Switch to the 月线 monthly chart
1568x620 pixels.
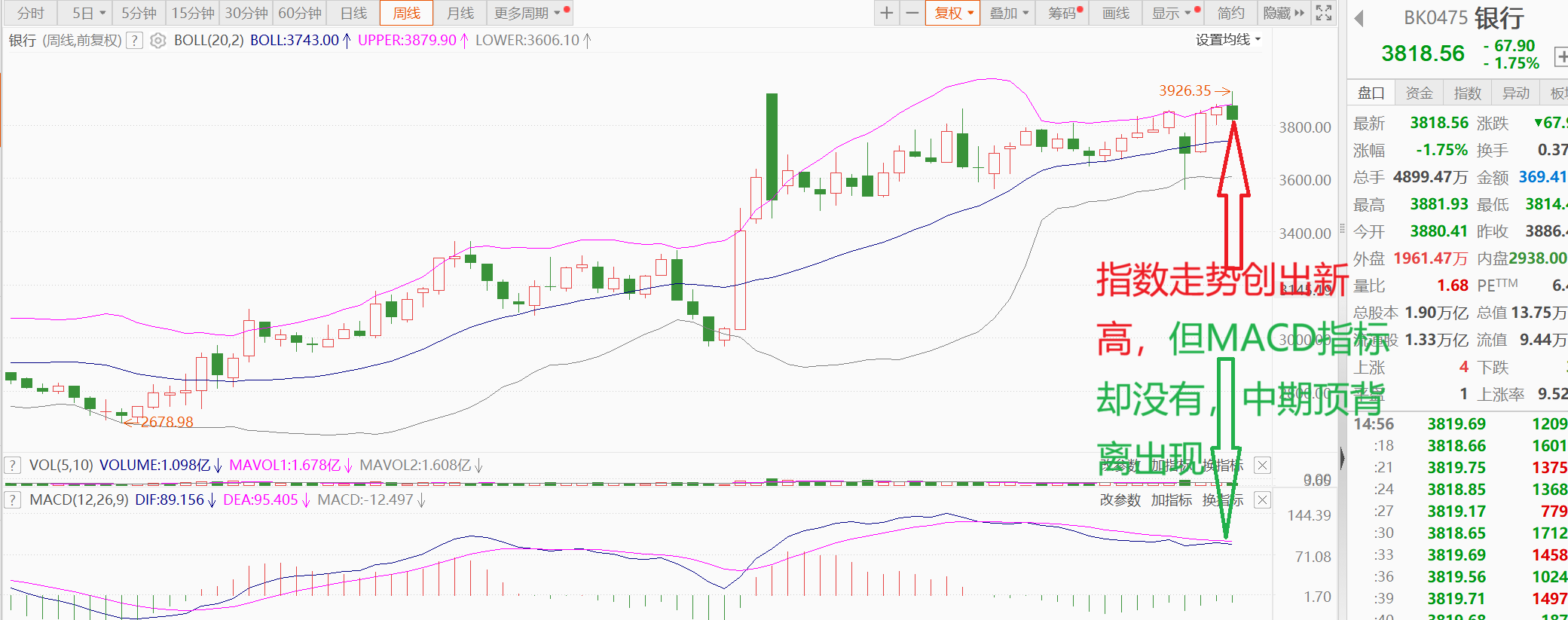(x=460, y=13)
